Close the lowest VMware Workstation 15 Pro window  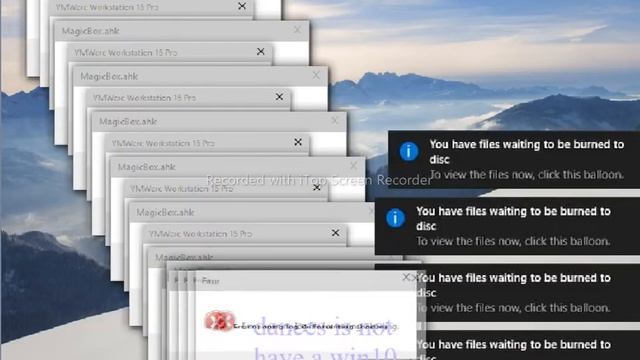tap(335, 233)
